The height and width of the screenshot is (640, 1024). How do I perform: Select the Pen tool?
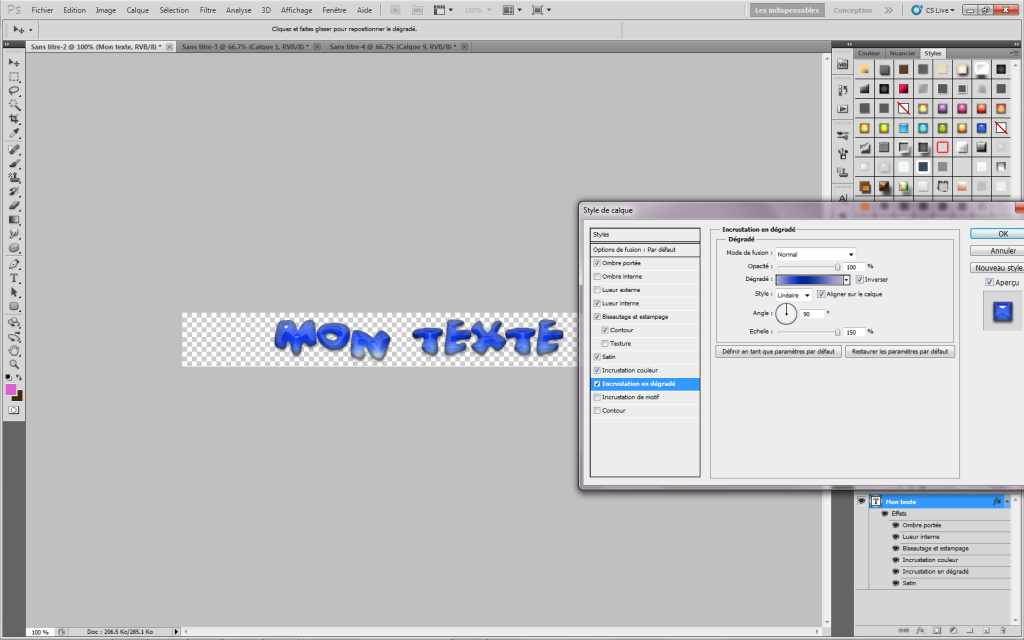point(14,264)
